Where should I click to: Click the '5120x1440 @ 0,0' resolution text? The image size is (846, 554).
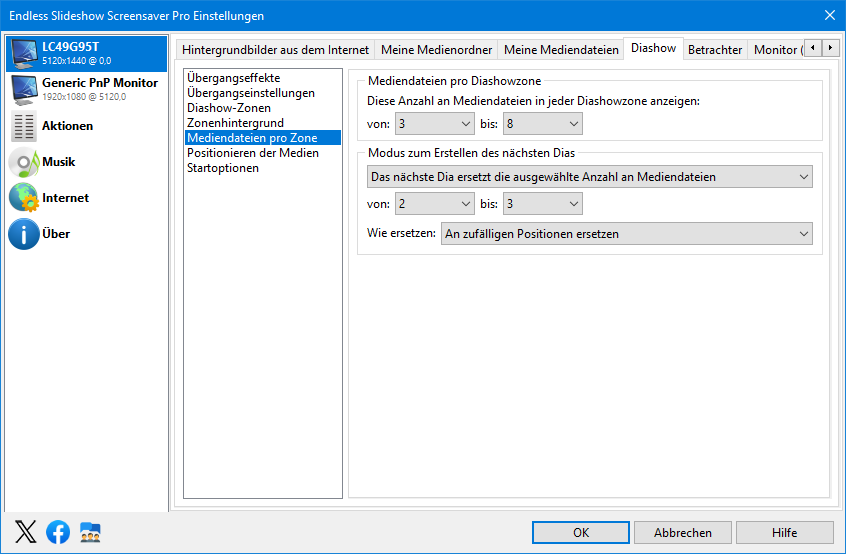click(77, 61)
